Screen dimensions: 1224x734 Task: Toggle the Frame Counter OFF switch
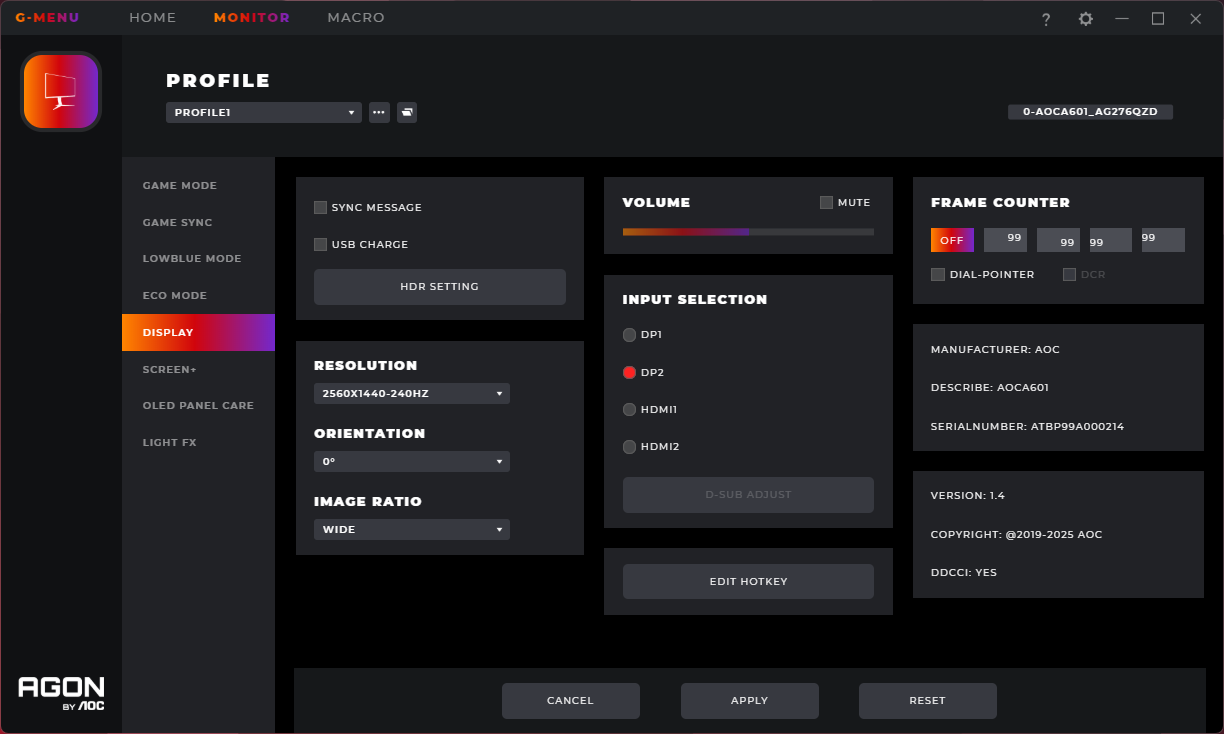tap(952, 240)
